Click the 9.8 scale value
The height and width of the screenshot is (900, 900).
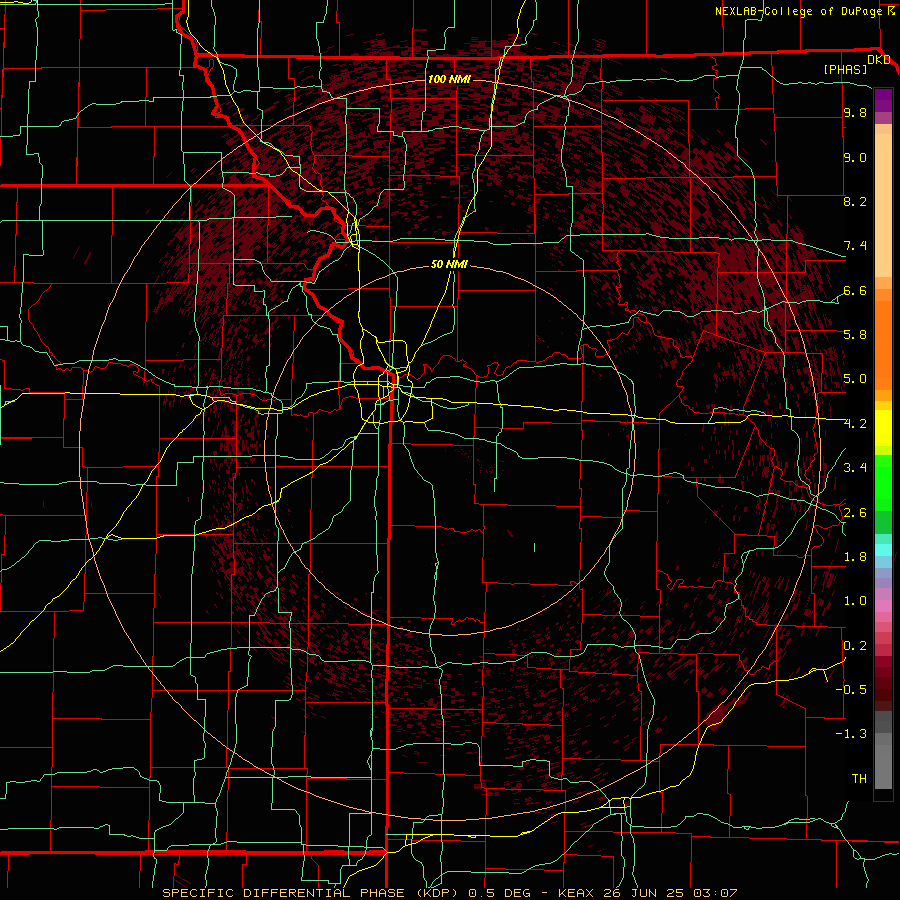pyautogui.click(x=855, y=113)
